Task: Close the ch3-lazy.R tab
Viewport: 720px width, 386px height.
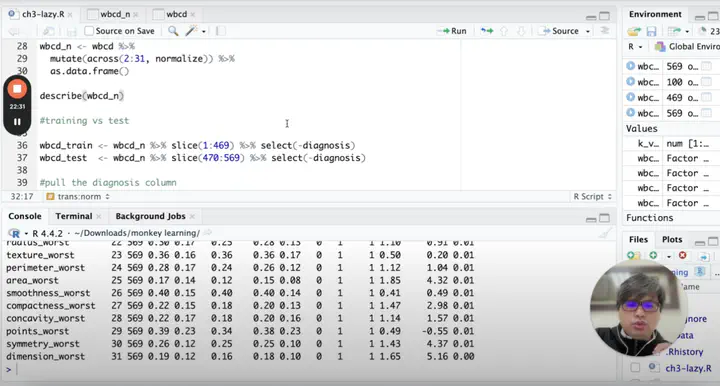Action: [70, 15]
